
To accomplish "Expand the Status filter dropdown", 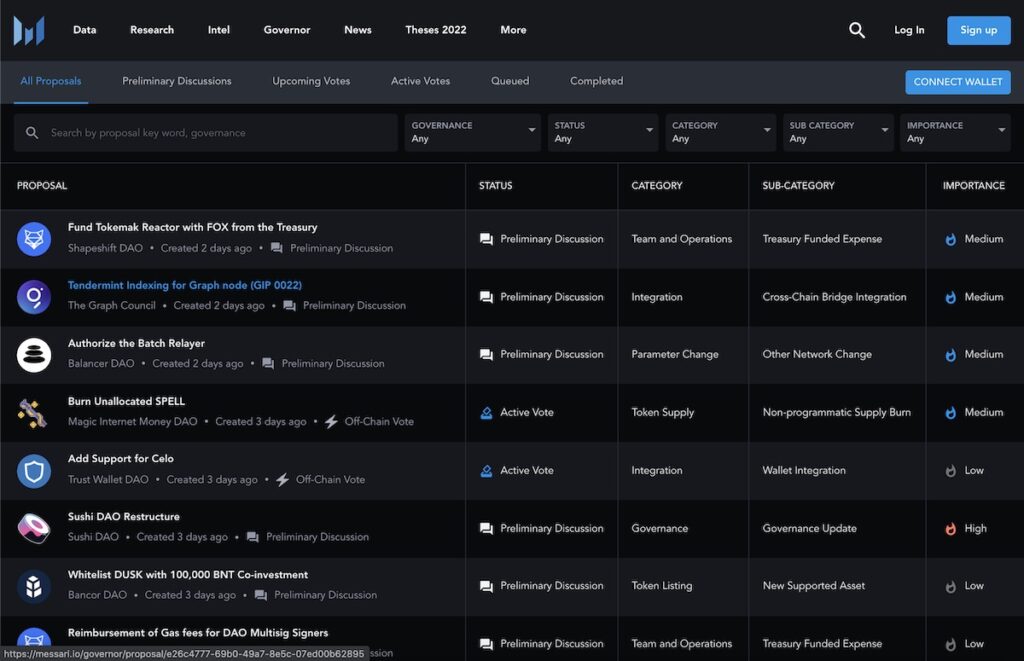I will 603,133.
